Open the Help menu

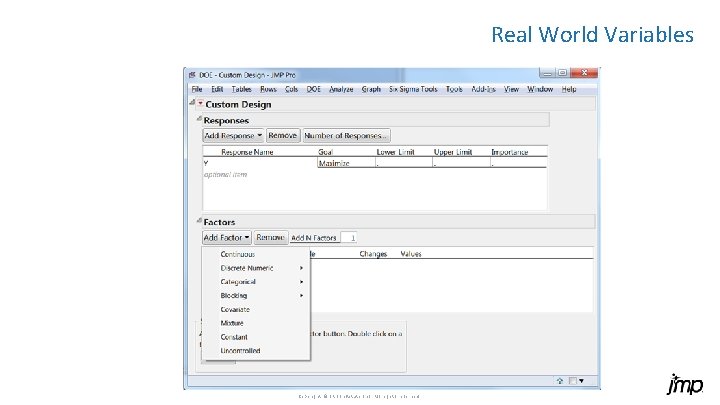(569, 89)
